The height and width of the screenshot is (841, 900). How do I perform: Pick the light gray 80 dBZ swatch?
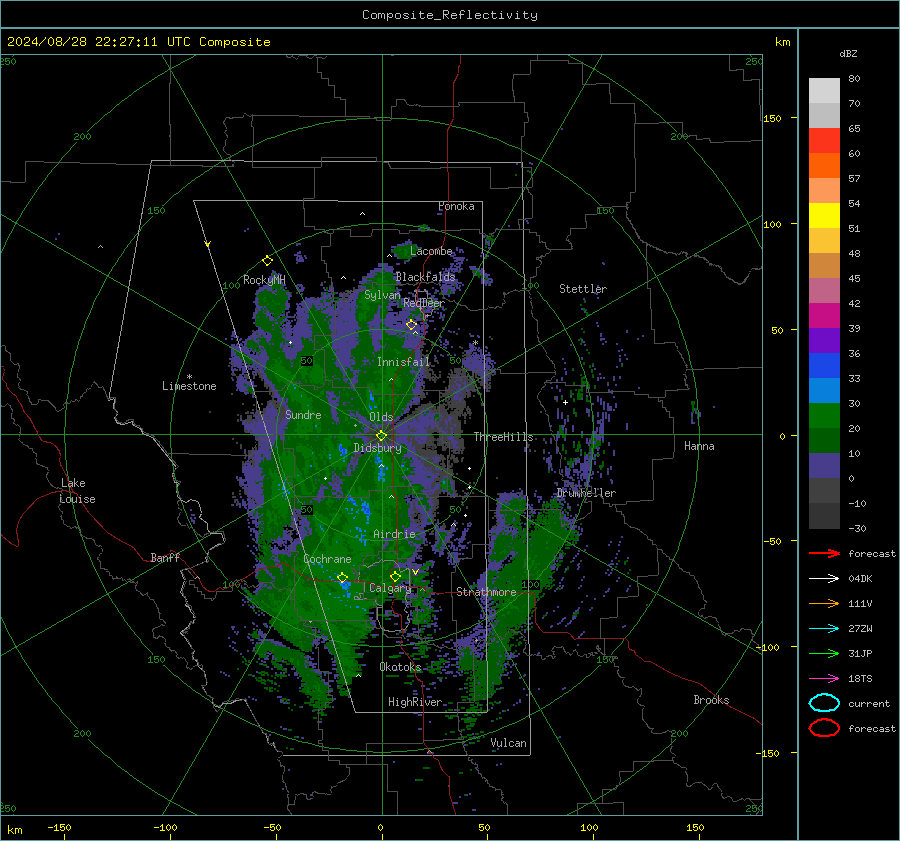coord(824,90)
